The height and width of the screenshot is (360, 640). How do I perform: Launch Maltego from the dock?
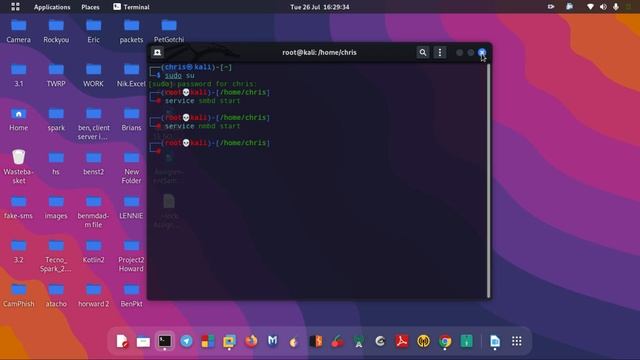pyautogui.click(x=273, y=340)
